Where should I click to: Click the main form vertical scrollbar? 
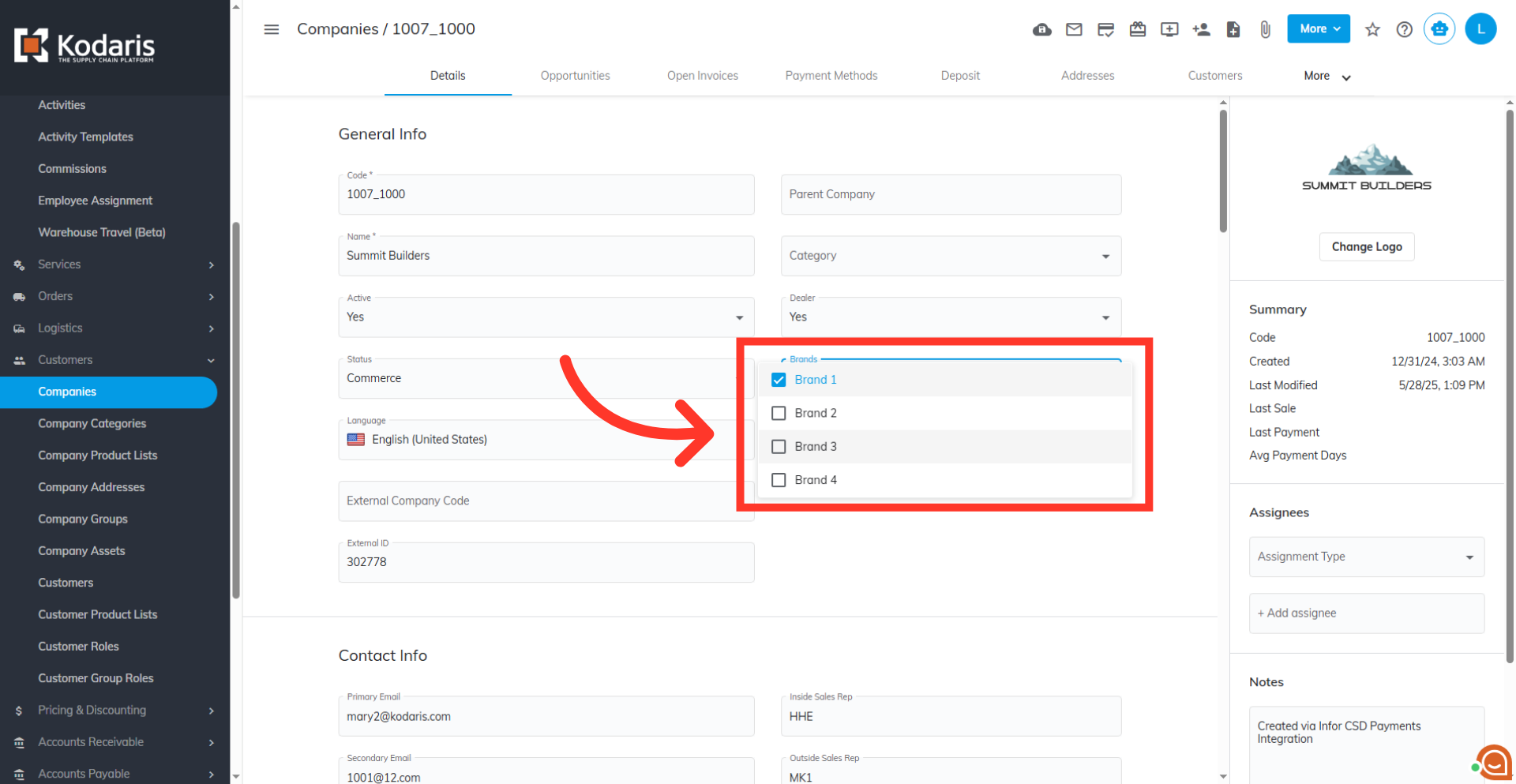pos(1223,170)
